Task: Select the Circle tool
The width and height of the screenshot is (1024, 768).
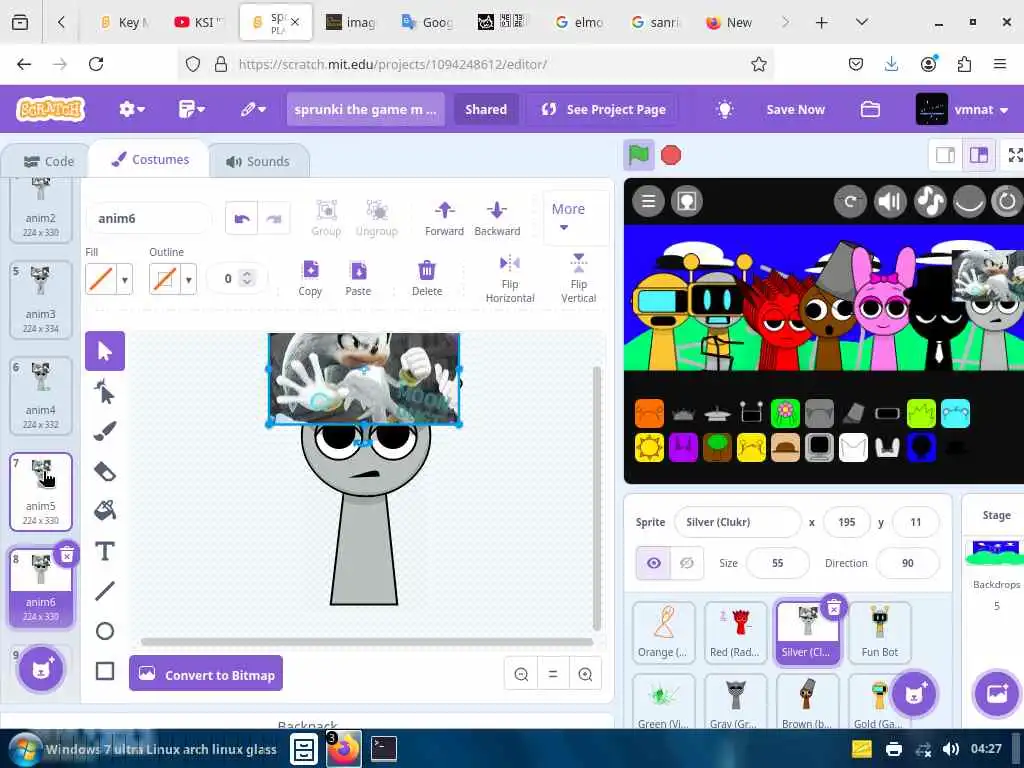Action: click(104, 631)
